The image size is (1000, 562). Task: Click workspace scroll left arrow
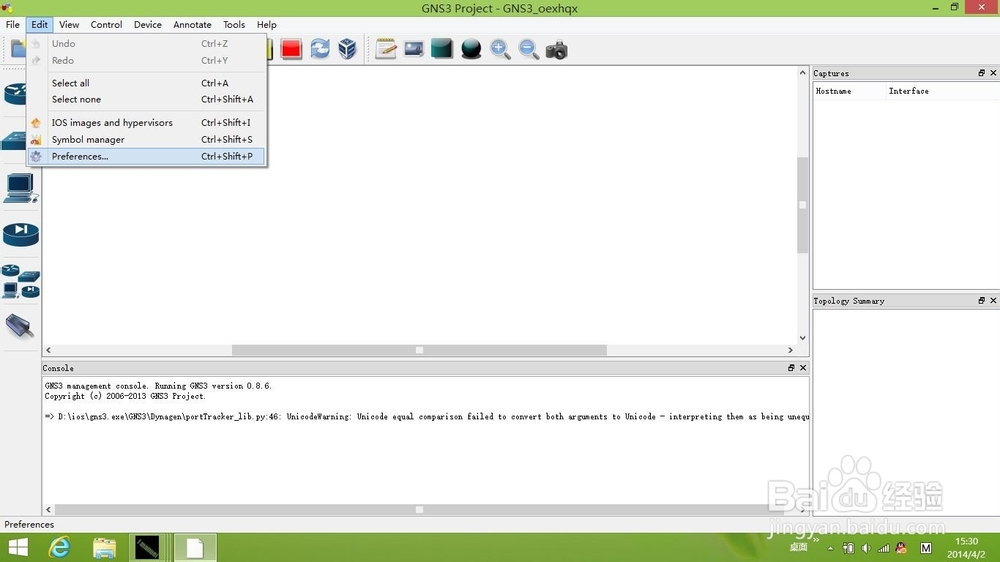[x=48, y=350]
